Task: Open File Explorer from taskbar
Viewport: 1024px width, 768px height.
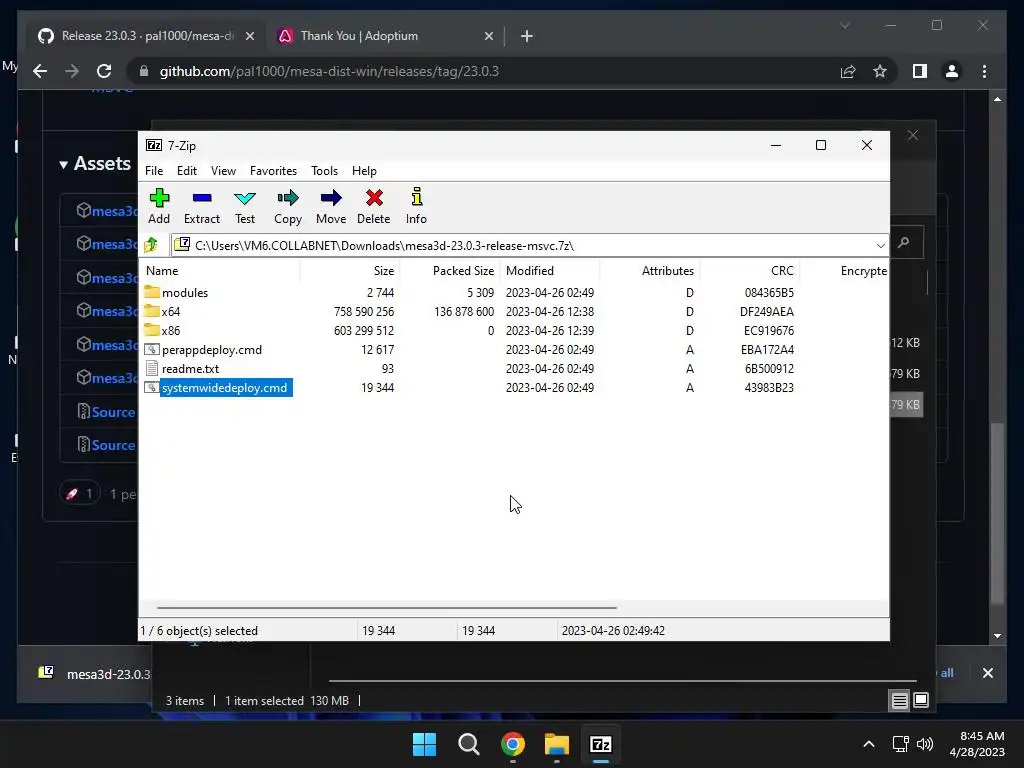Action: (556, 744)
